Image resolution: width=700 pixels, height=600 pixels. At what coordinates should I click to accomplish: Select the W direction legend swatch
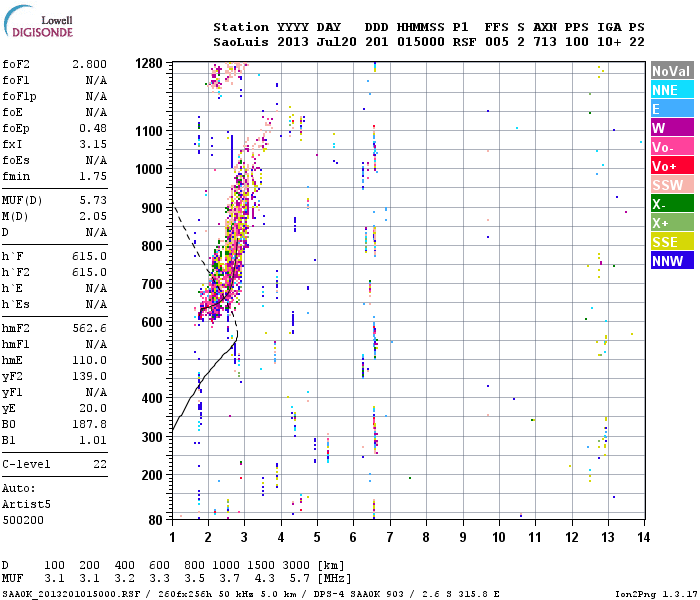(672, 128)
